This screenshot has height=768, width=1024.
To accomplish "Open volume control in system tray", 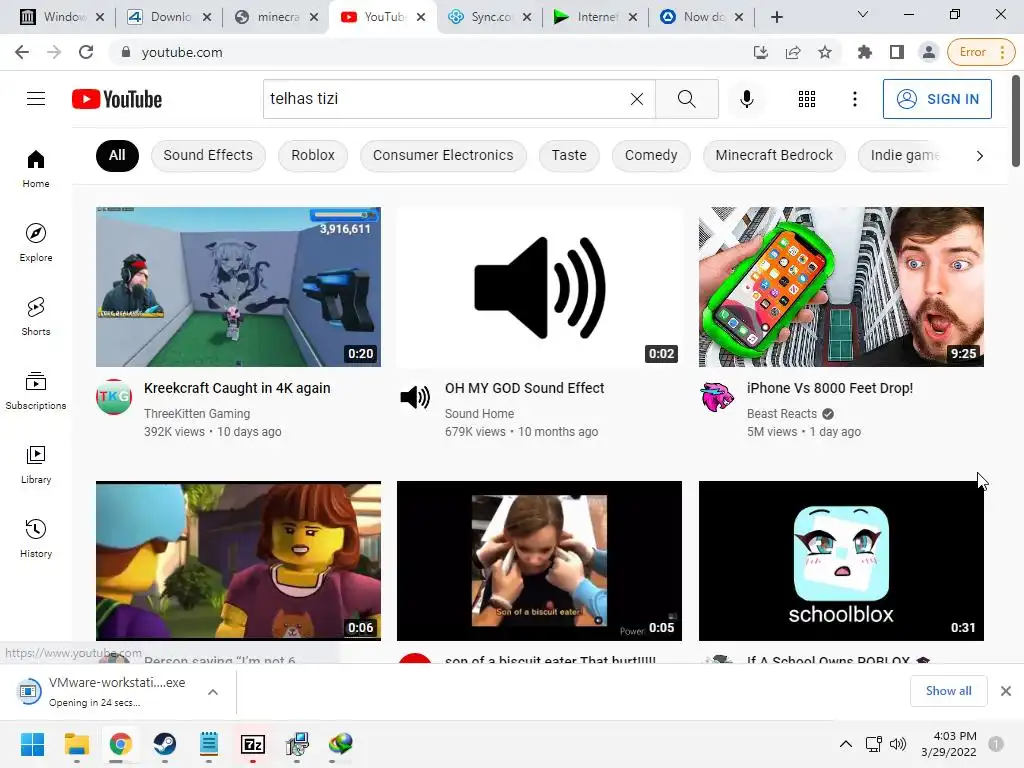I will pos(899,744).
